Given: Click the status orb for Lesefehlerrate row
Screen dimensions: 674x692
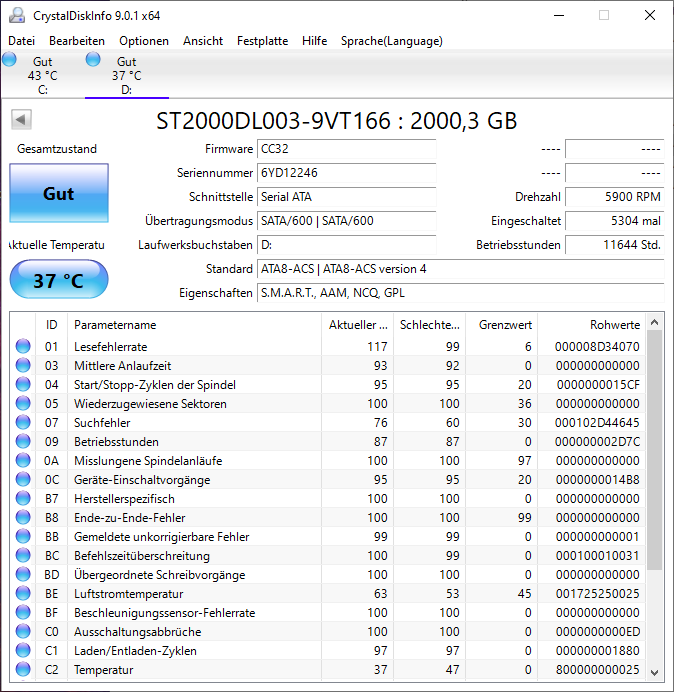Looking at the screenshot, I should [x=23, y=346].
